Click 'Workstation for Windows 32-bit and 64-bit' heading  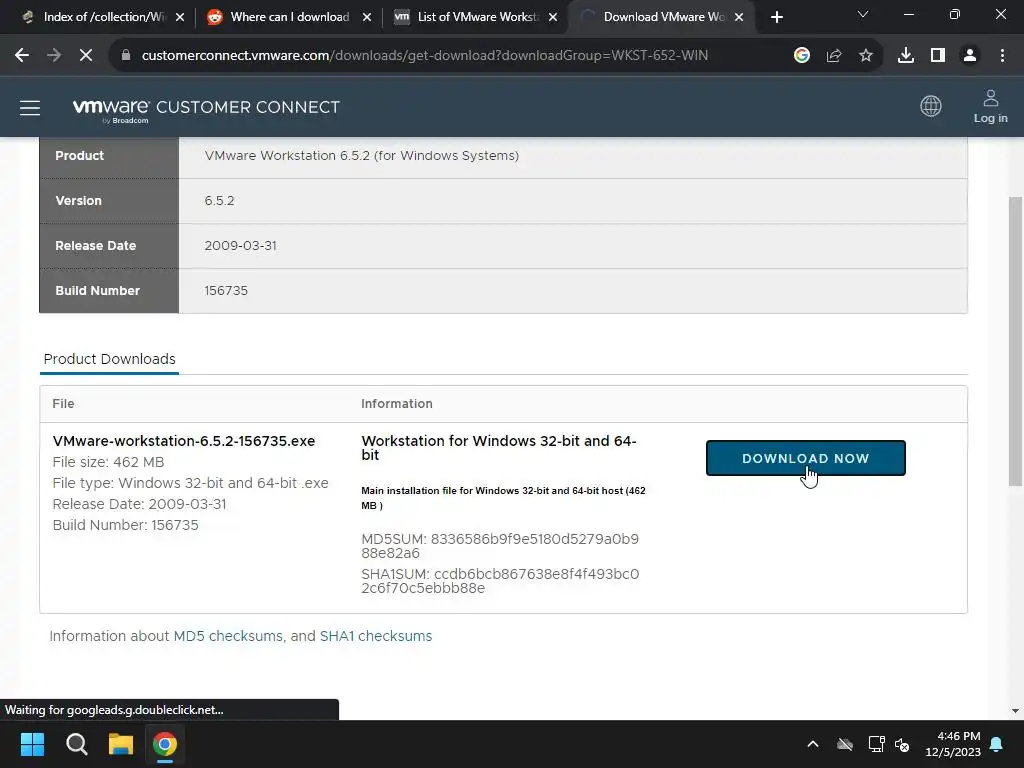tap(499, 447)
